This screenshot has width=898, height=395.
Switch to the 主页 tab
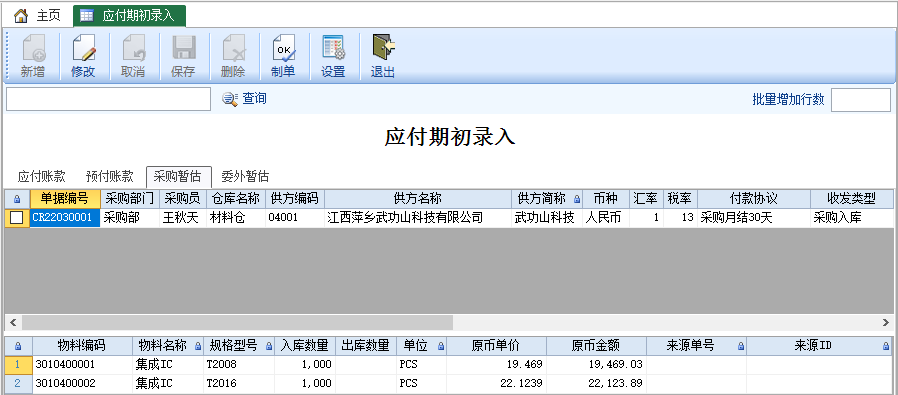[x=37, y=15]
